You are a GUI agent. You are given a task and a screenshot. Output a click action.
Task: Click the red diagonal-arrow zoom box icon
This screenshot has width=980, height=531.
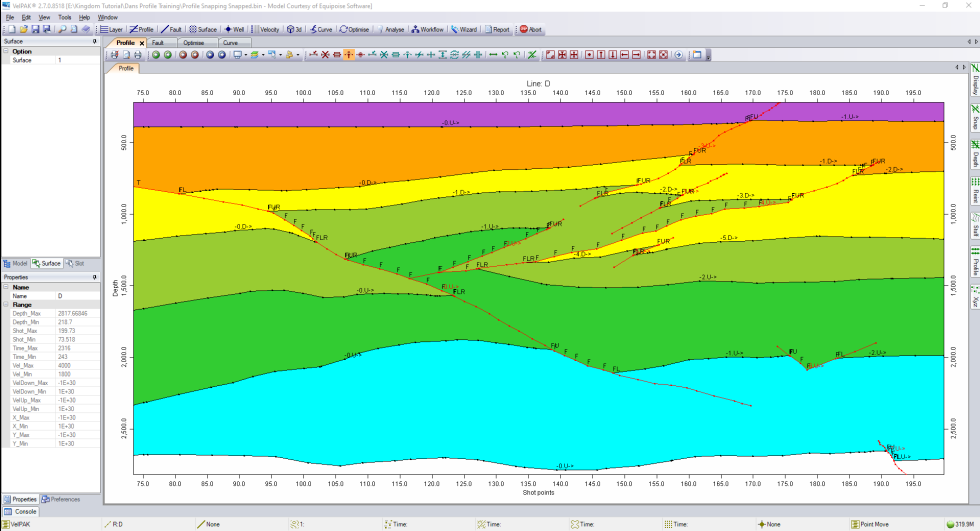pos(550,55)
